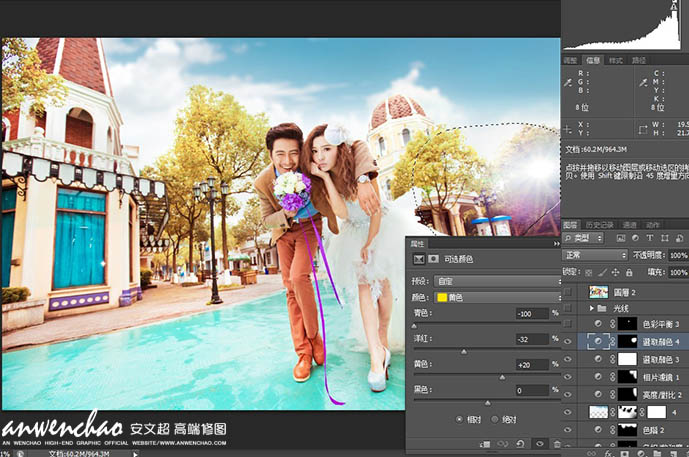The width and height of the screenshot is (689, 457).
Task: Select the Absolute (绝对) radio button
Action: click(x=493, y=419)
